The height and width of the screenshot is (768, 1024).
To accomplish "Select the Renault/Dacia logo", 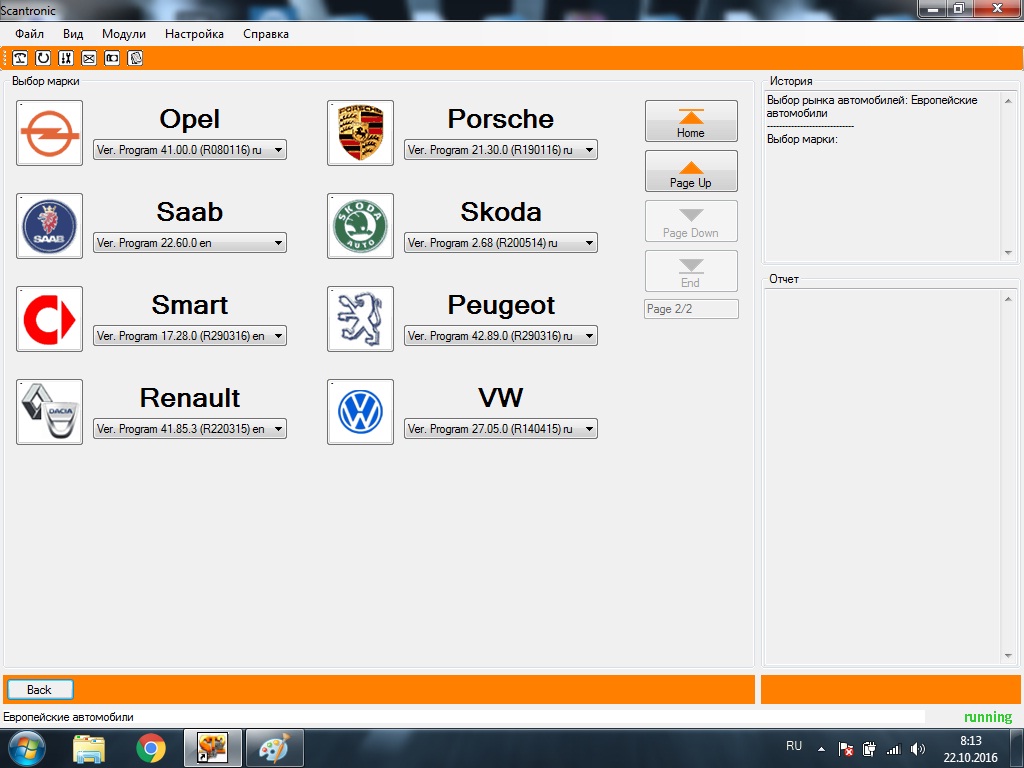I will coord(50,412).
